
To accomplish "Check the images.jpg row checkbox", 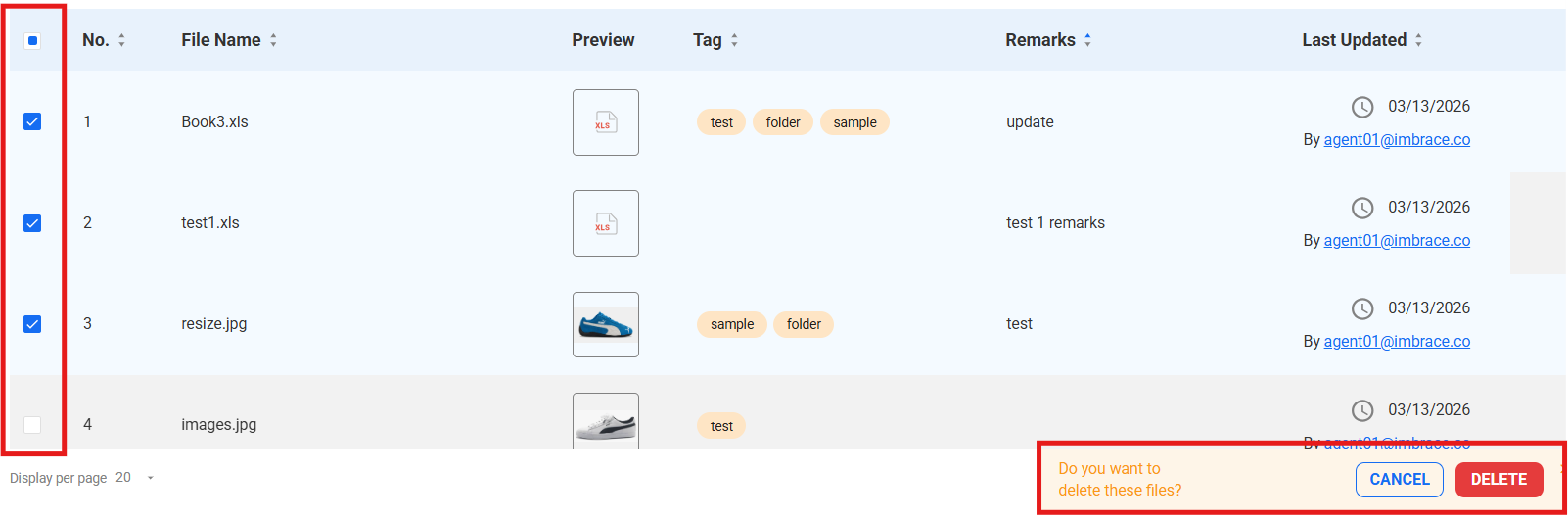I will (x=32, y=424).
